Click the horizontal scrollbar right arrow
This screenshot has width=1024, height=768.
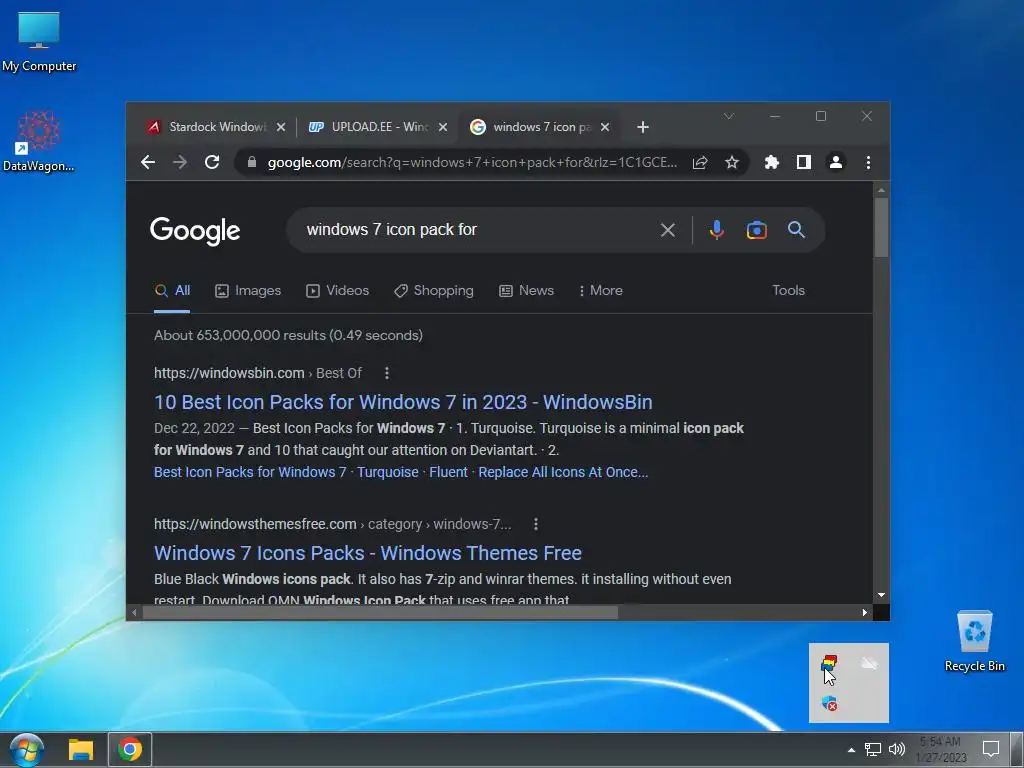point(865,613)
